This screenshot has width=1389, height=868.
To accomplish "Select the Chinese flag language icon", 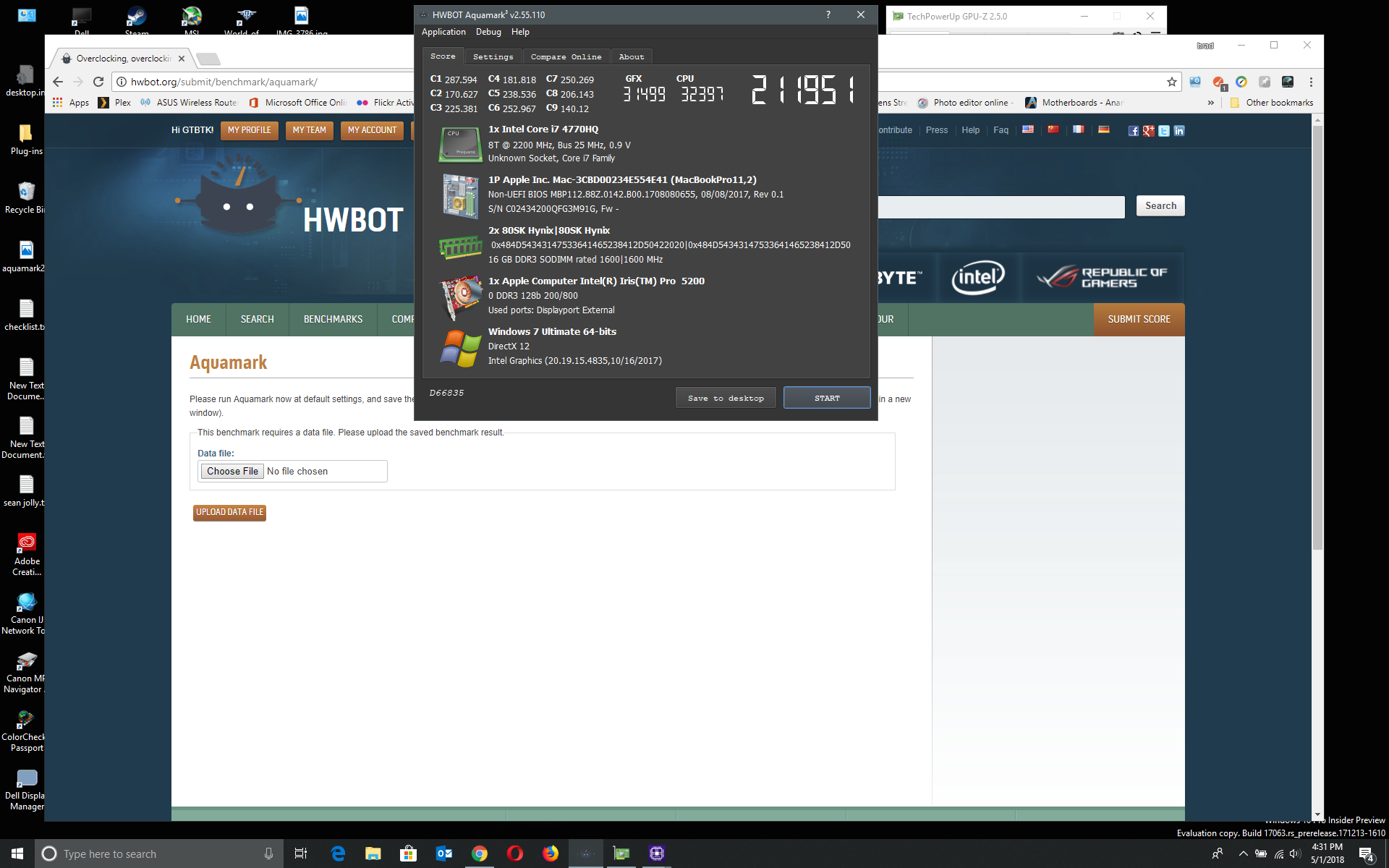I will coord(1053,129).
